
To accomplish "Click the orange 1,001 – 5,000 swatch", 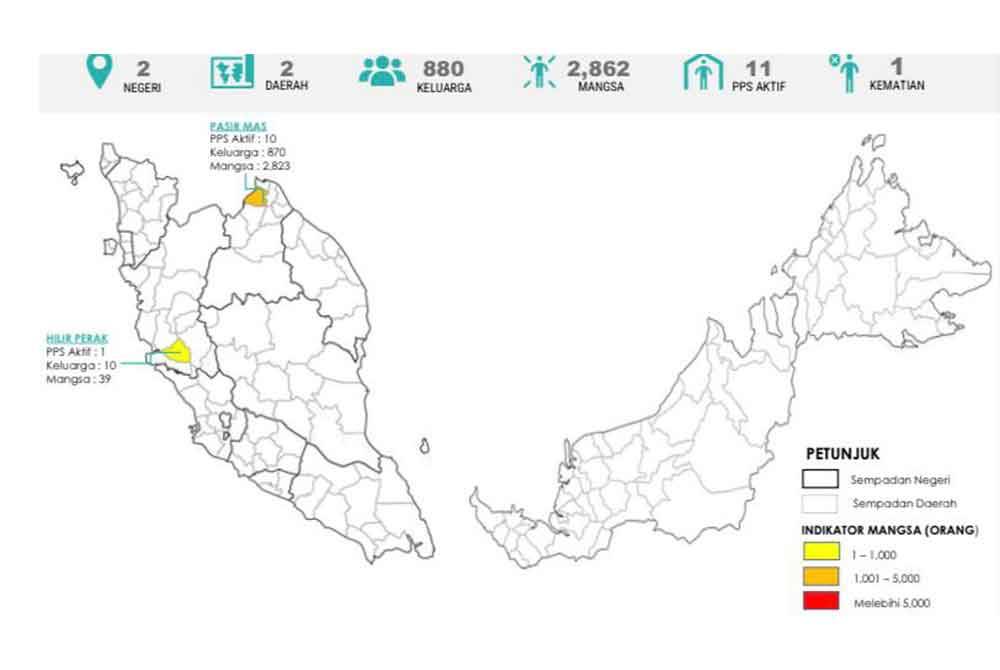I will click(820, 577).
